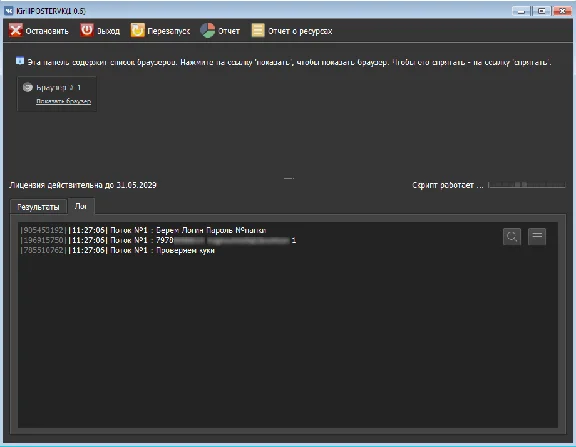Click the Перезапуск toolbar label
The width and height of the screenshot is (576, 447).
169,31
